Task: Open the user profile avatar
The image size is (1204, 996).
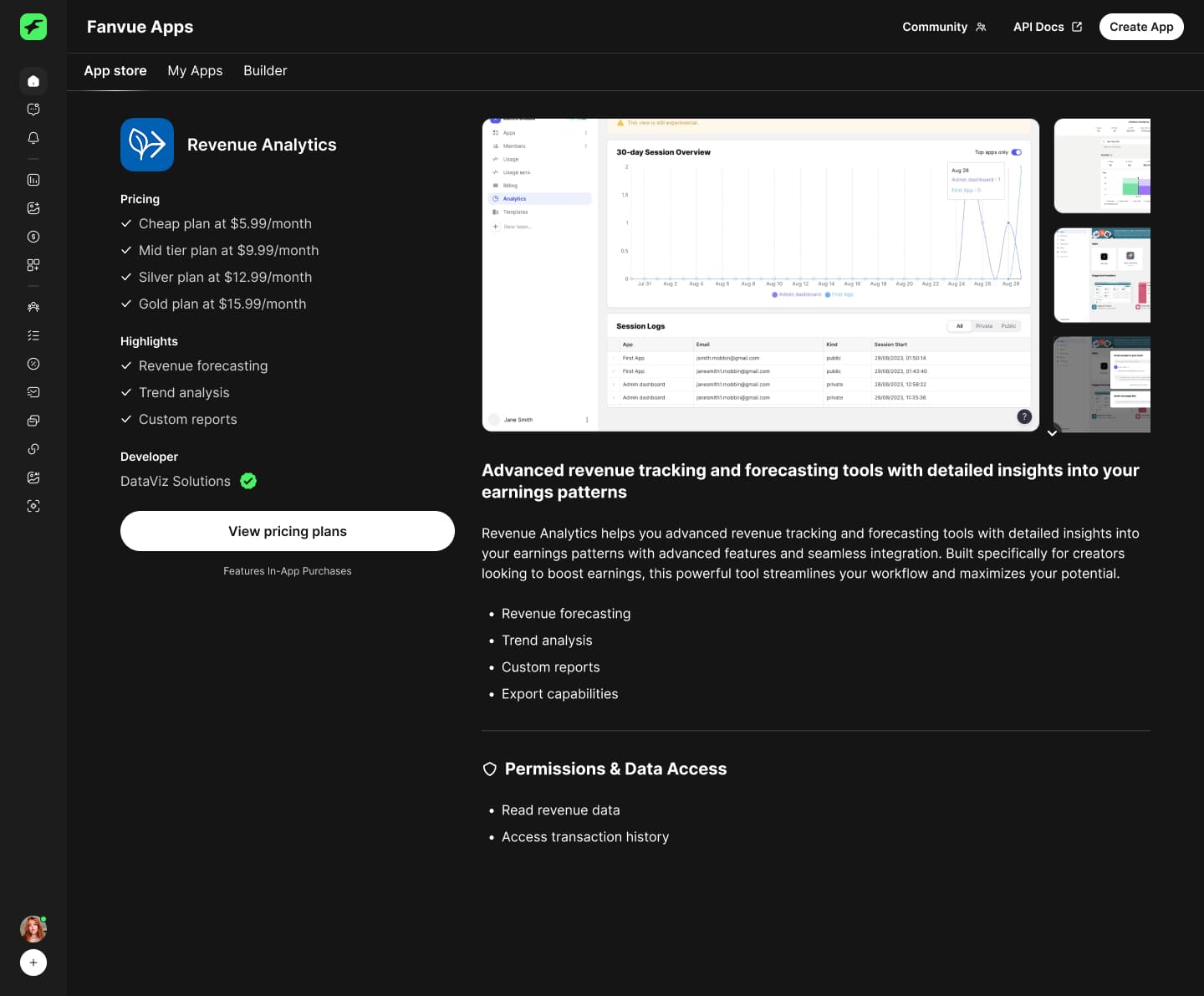Action: coord(33,929)
